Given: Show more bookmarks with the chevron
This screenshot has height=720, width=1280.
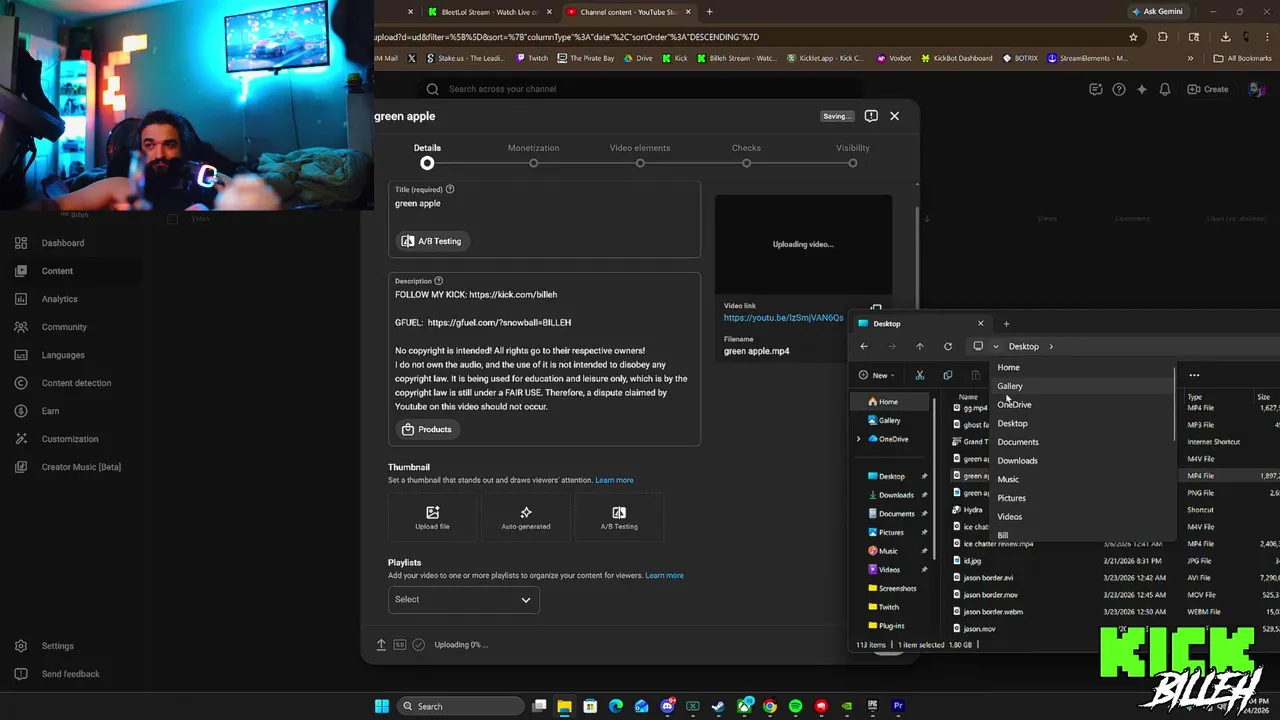Looking at the screenshot, I should (1190, 58).
